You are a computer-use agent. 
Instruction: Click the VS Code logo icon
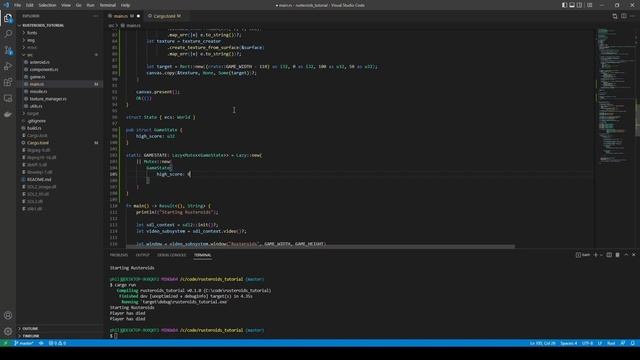click(x=6, y=5)
